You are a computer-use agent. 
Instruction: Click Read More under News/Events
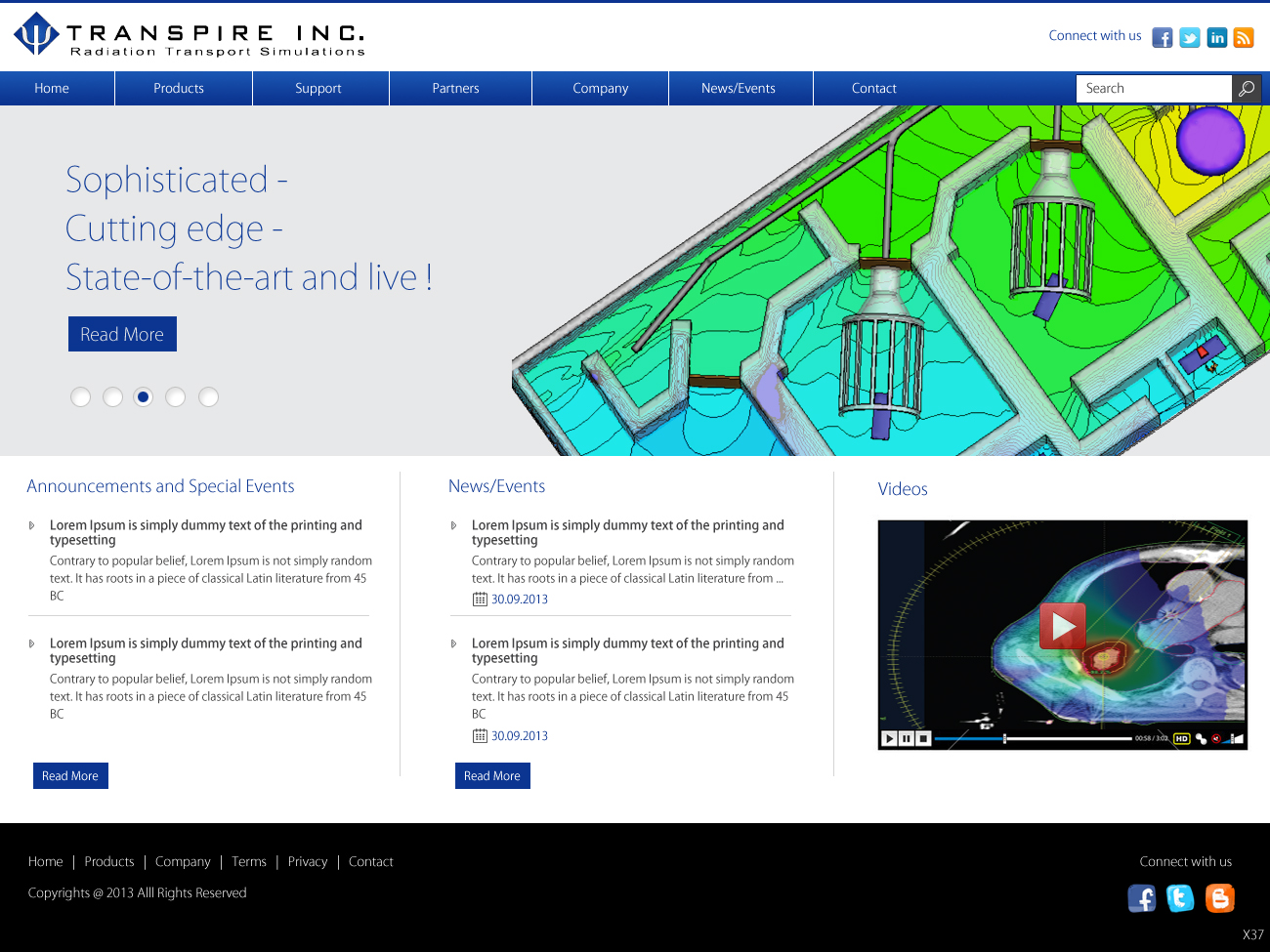(x=492, y=775)
